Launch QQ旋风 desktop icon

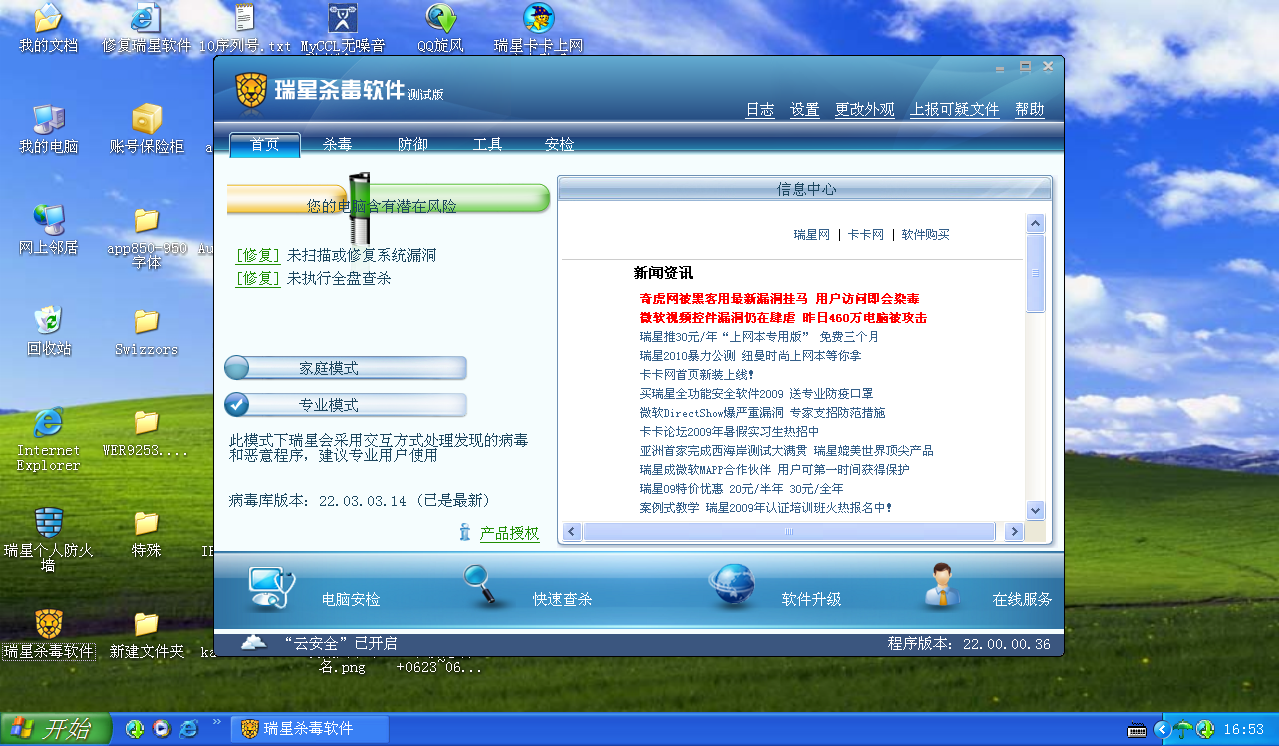pyautogui.click(x=441, y=18)
